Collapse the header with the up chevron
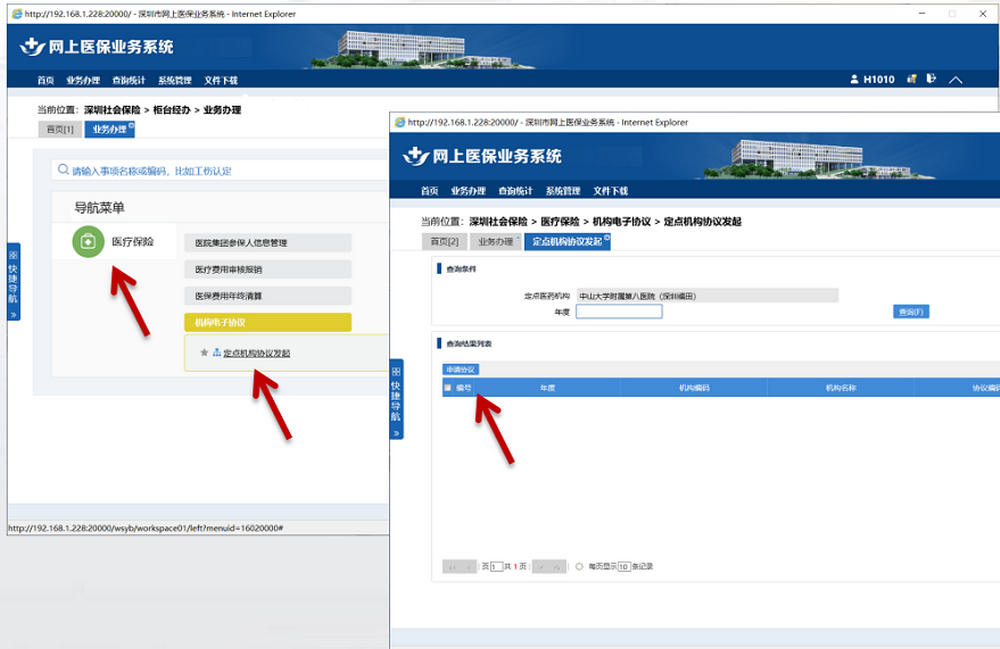Image resolution: width=1000 pixels, height=649 pixels. 956,80
